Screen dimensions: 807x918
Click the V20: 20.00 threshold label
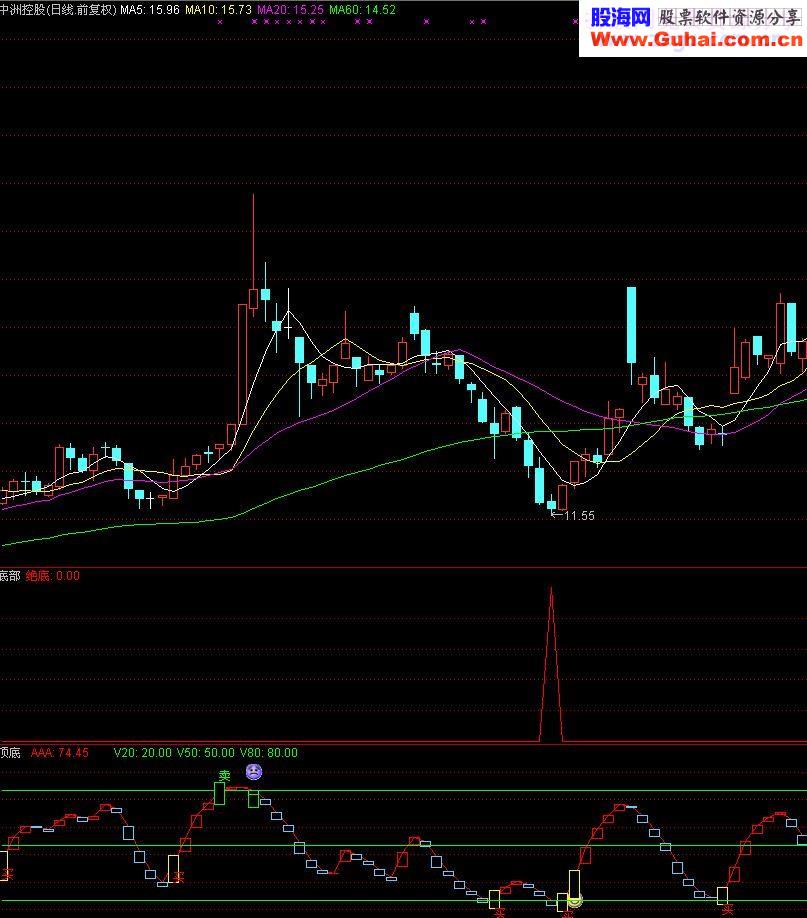[x=143, y=753]
